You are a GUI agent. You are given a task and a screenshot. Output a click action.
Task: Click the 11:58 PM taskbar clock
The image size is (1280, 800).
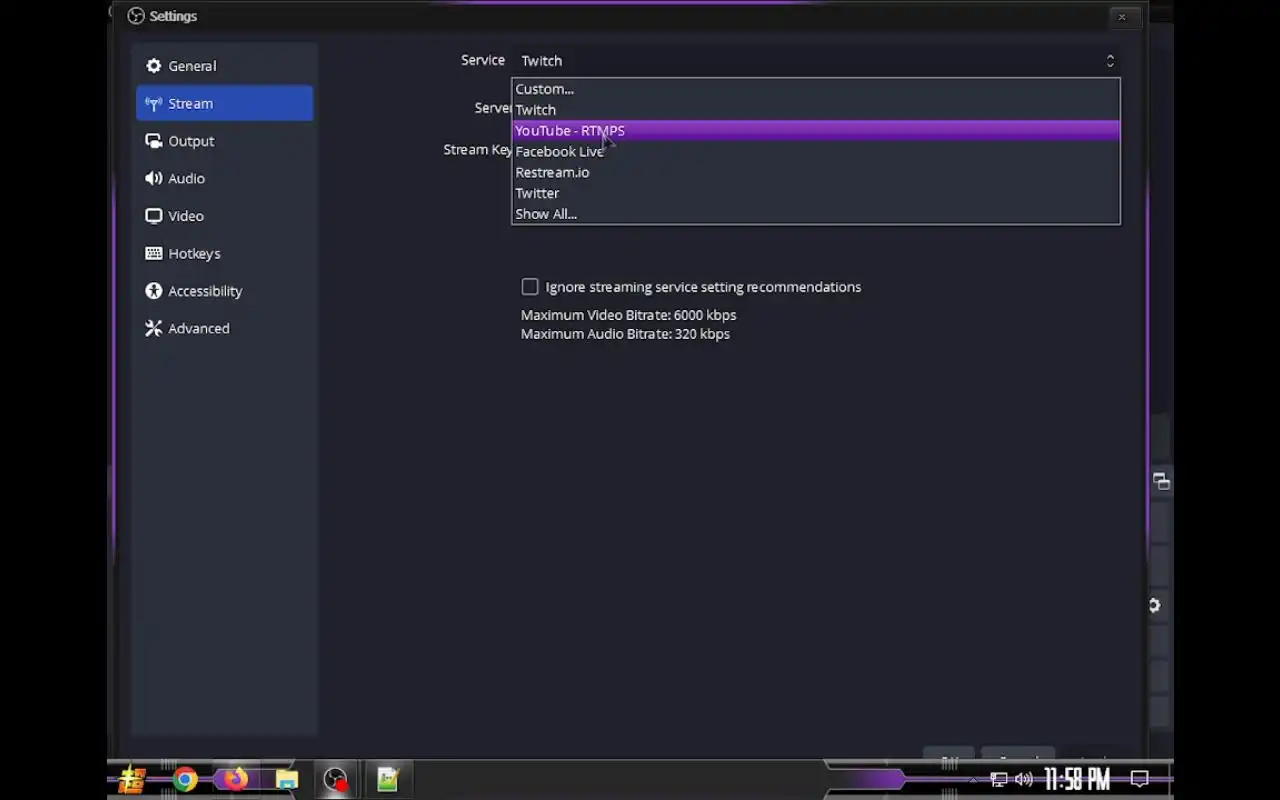1077,779
